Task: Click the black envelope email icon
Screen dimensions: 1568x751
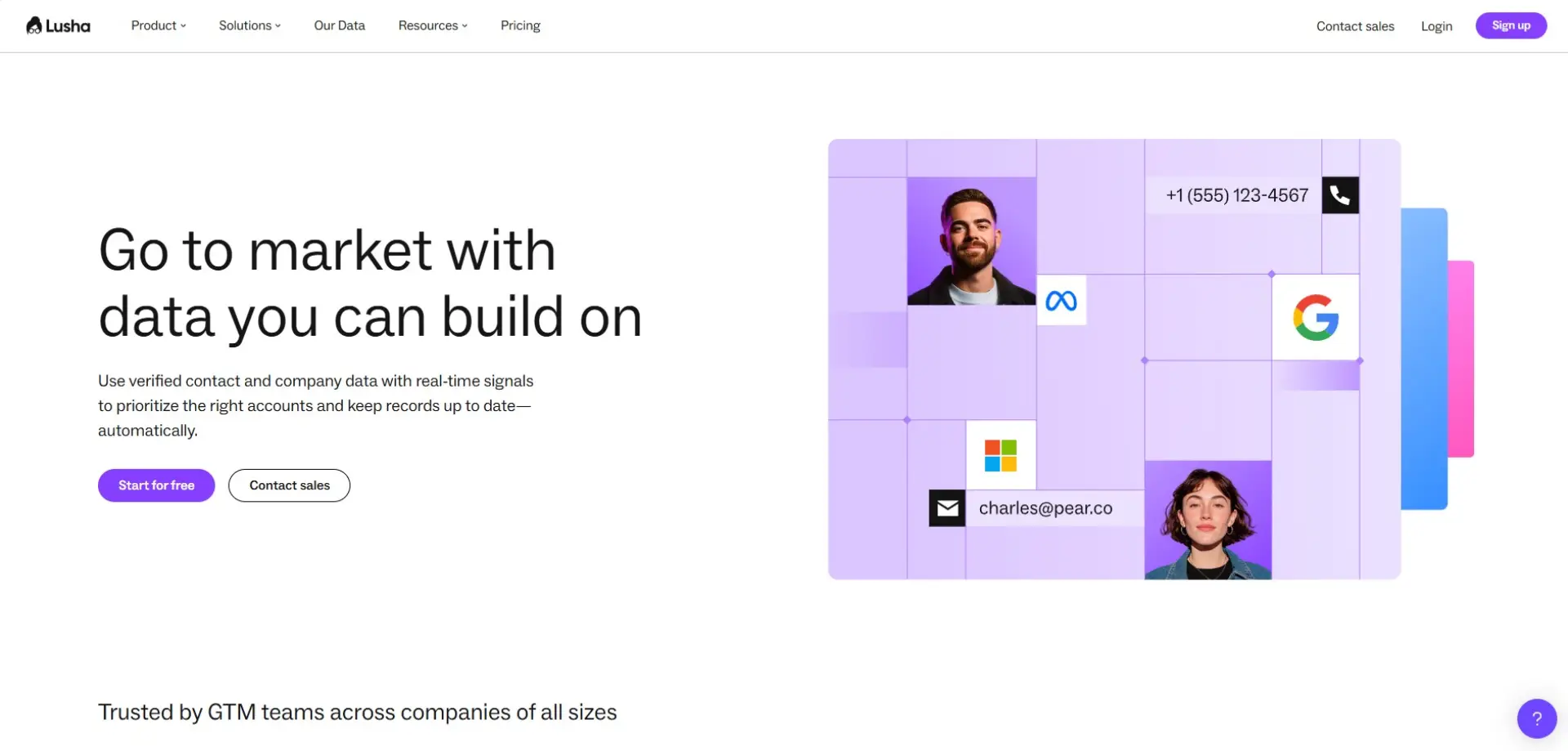Action: [x=947, y=508]
